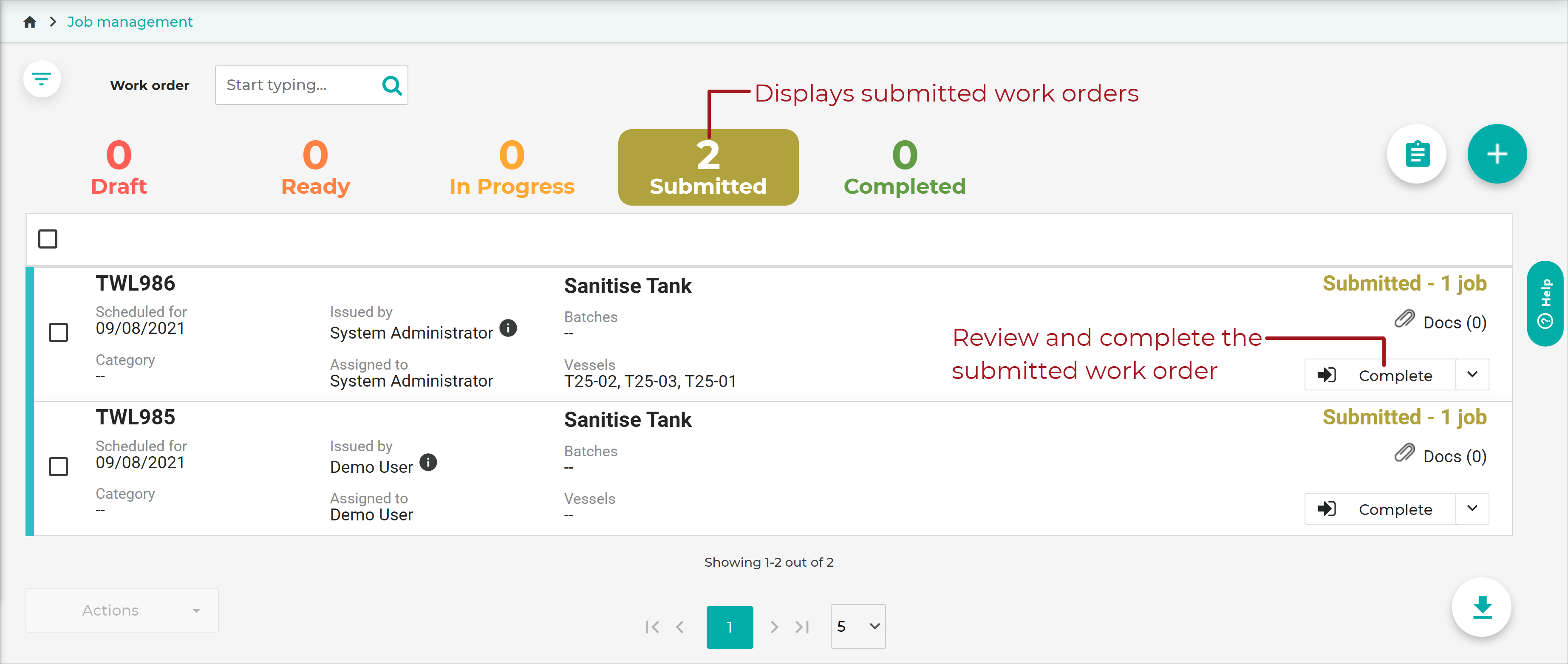Switch to the Completed status tab

point(905,167)
